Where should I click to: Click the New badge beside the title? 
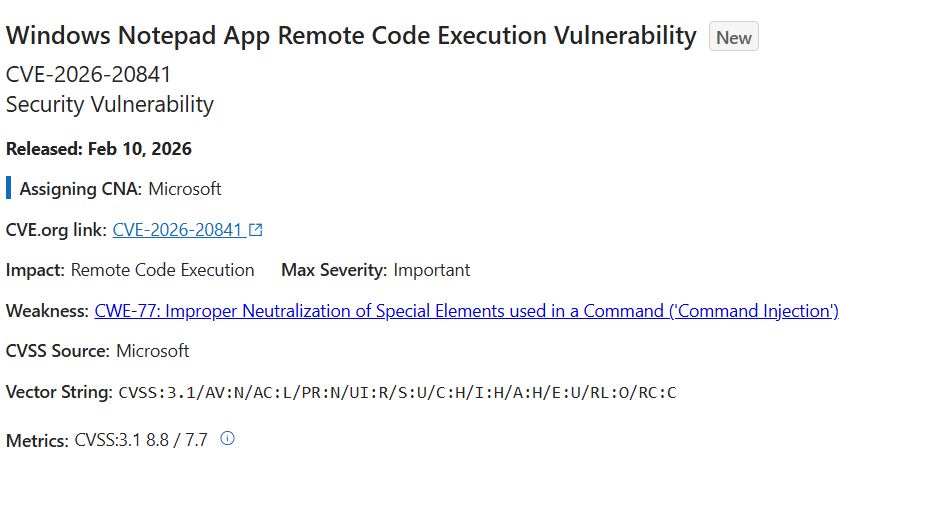click(x=733, y=38)
